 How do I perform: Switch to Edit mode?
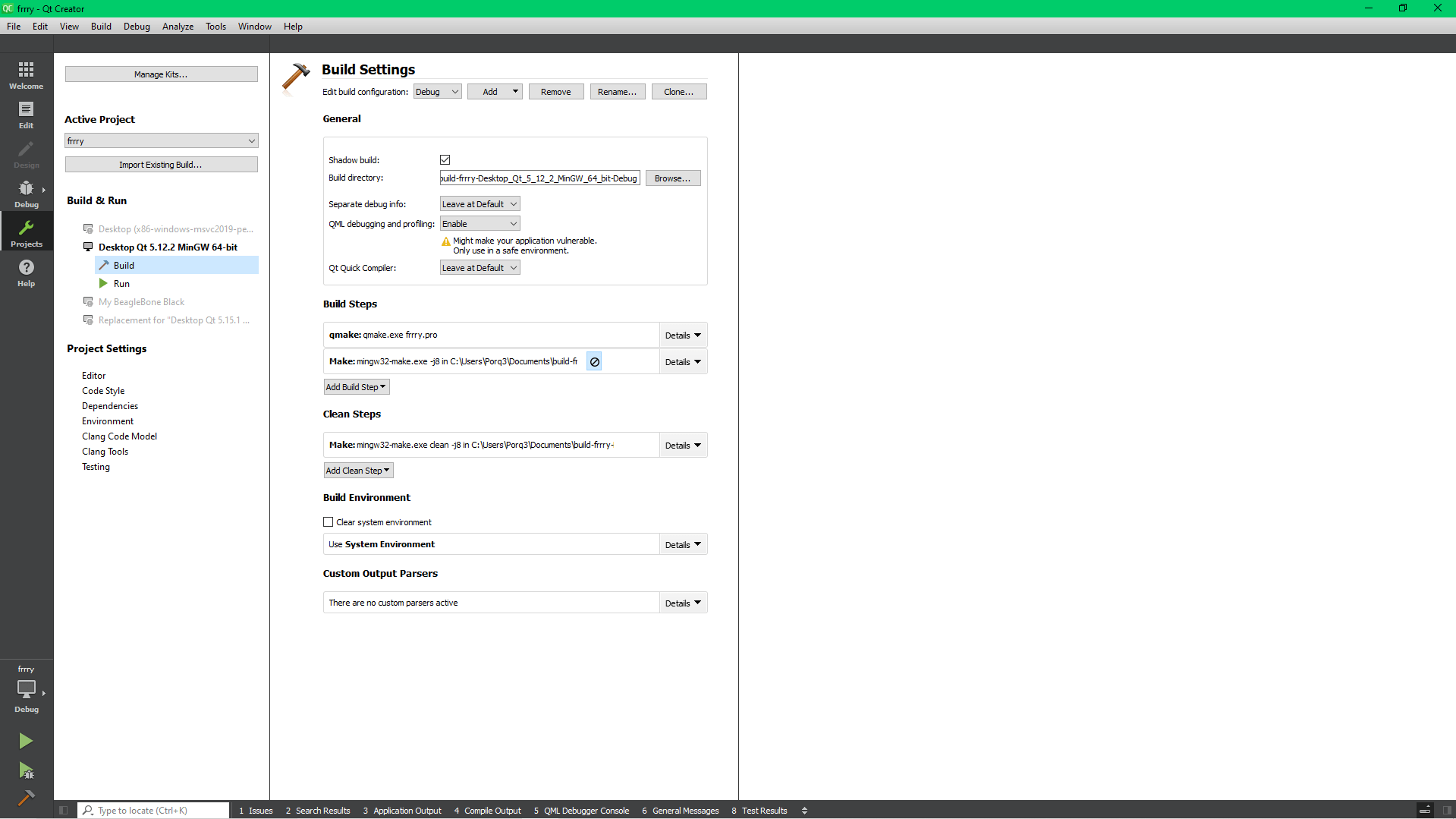[27, 115]
